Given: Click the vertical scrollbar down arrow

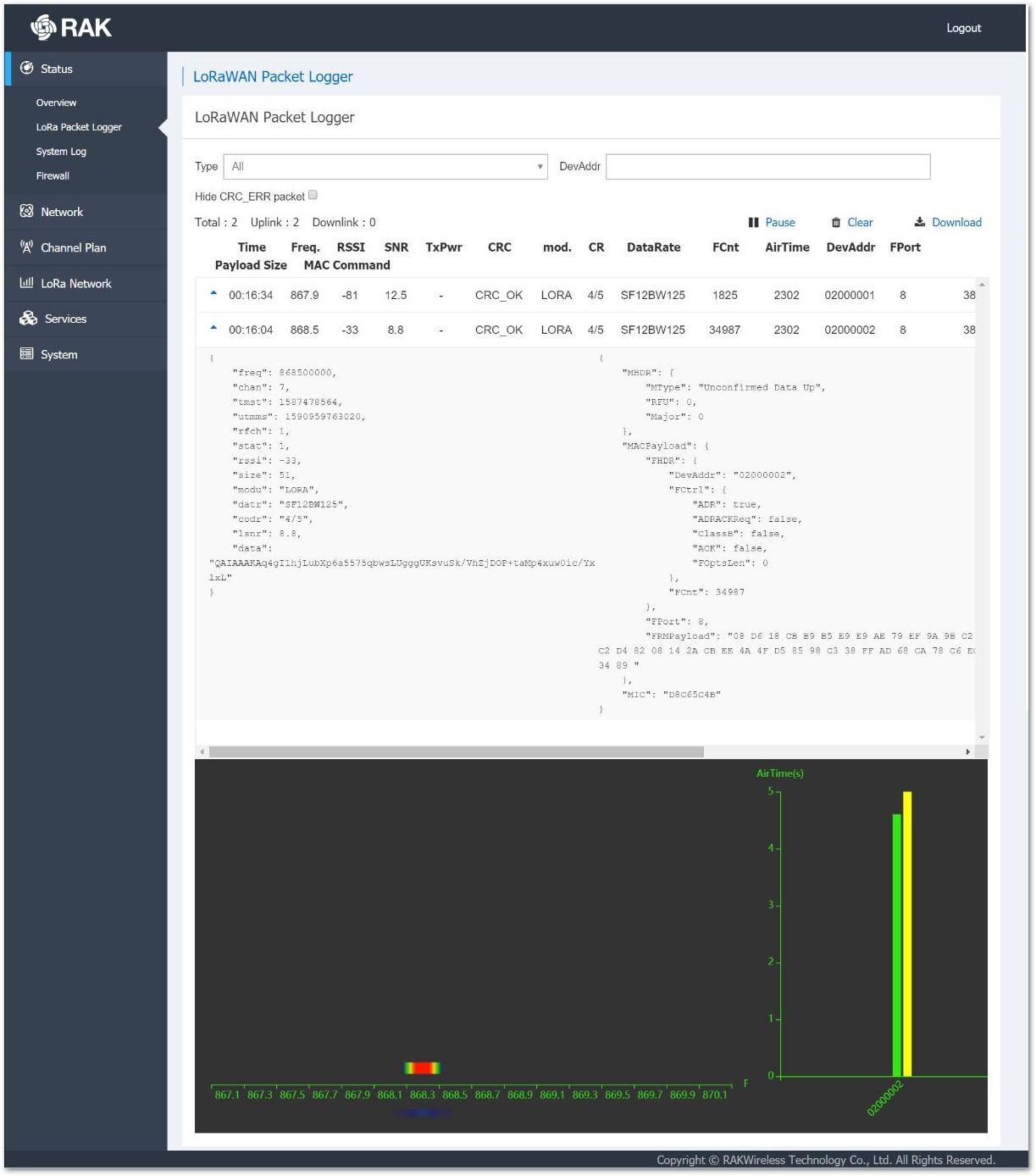Looking at the screenshot, I should (x=982, y=737).
